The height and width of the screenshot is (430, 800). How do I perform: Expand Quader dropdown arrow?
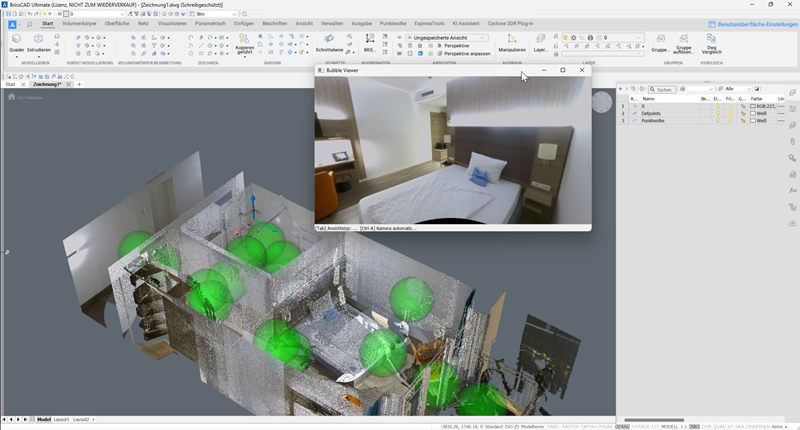pos(16,56)
